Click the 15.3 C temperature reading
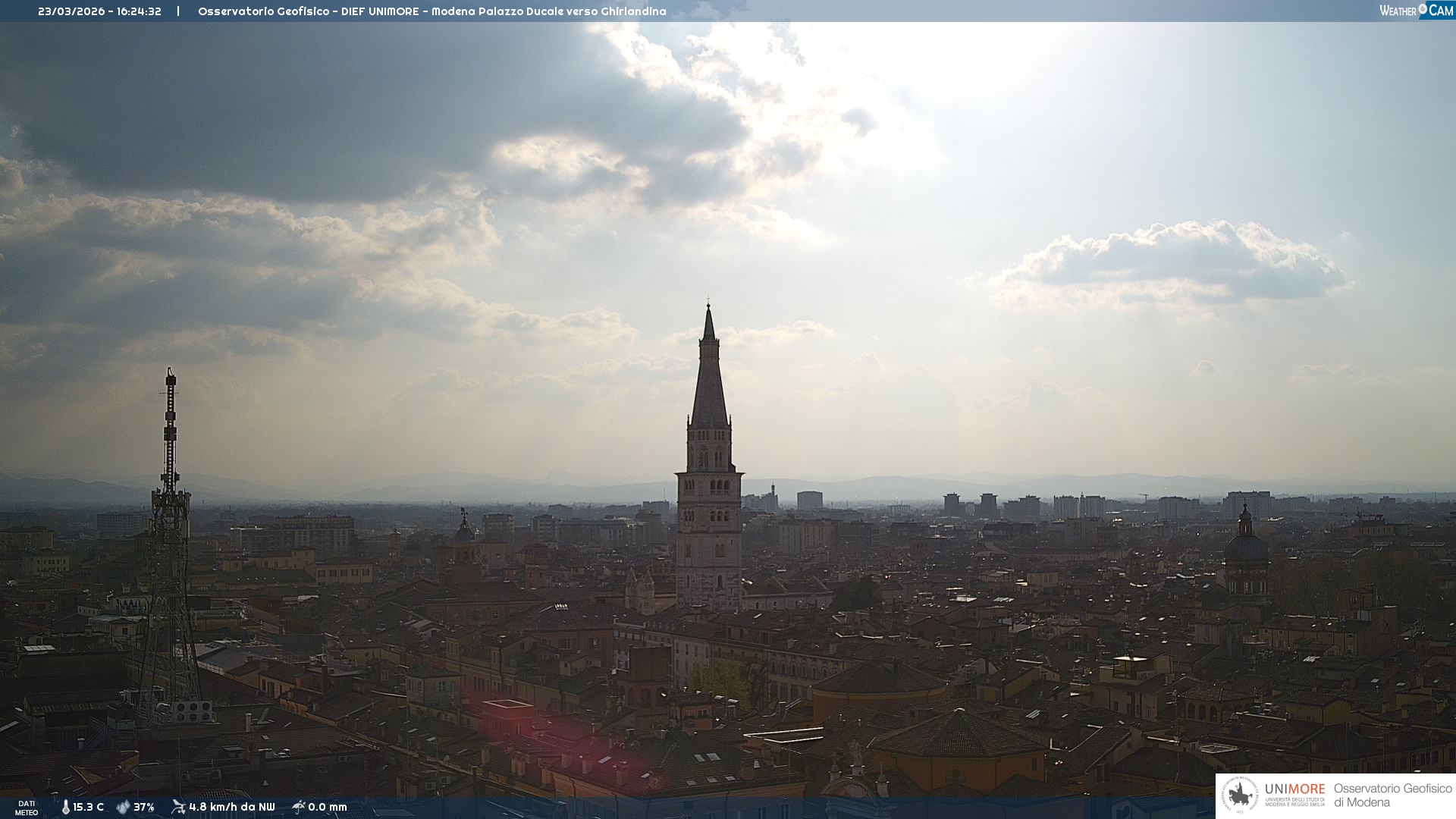1456x819 pixels. tap(88, 808)
